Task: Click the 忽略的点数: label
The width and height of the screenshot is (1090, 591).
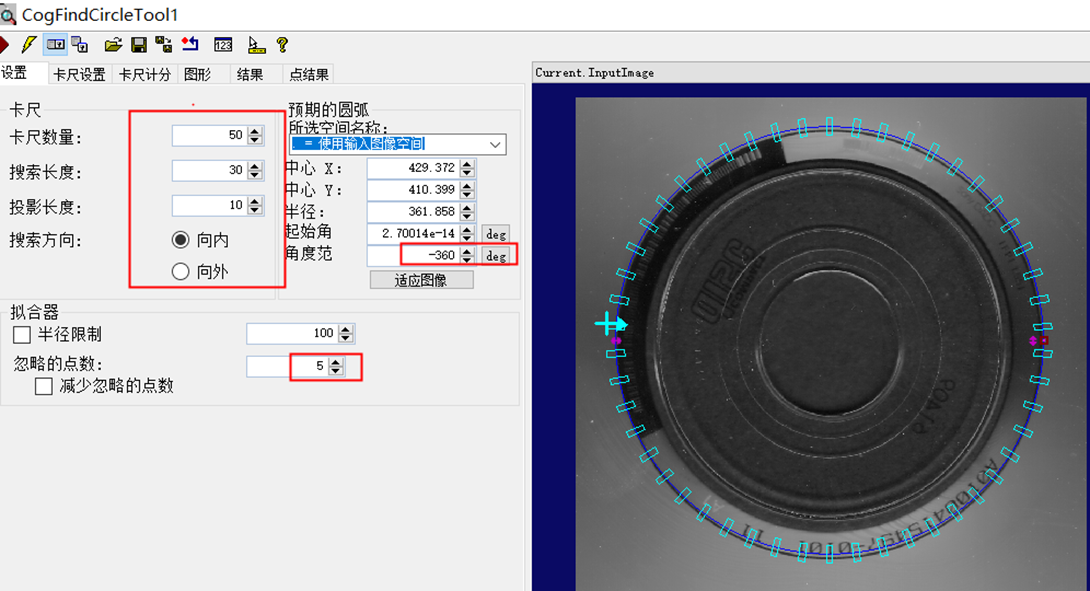Action: coord(58,364)
